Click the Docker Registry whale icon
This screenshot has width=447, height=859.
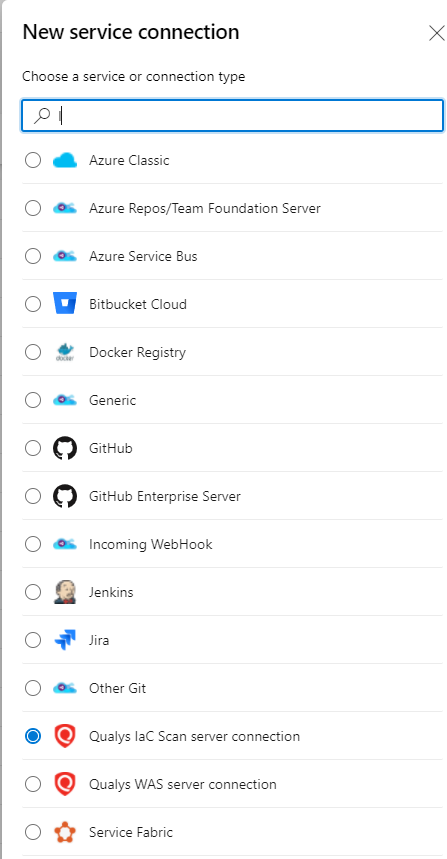pos(65,352)
